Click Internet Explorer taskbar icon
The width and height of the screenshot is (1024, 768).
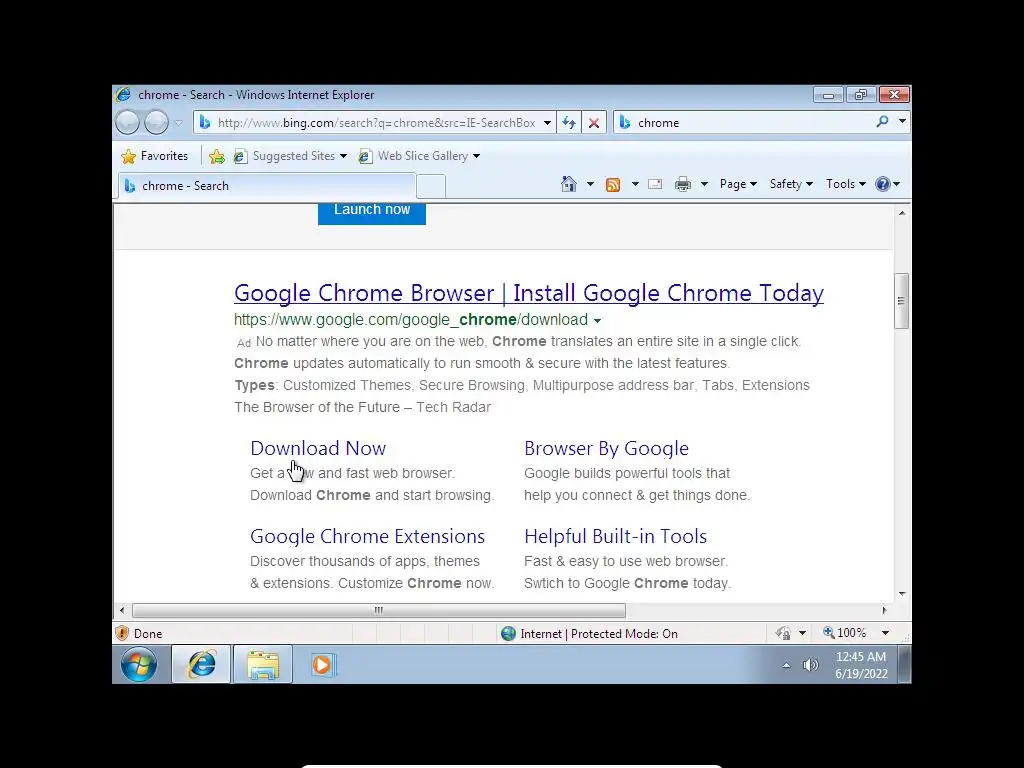[202, 665]
